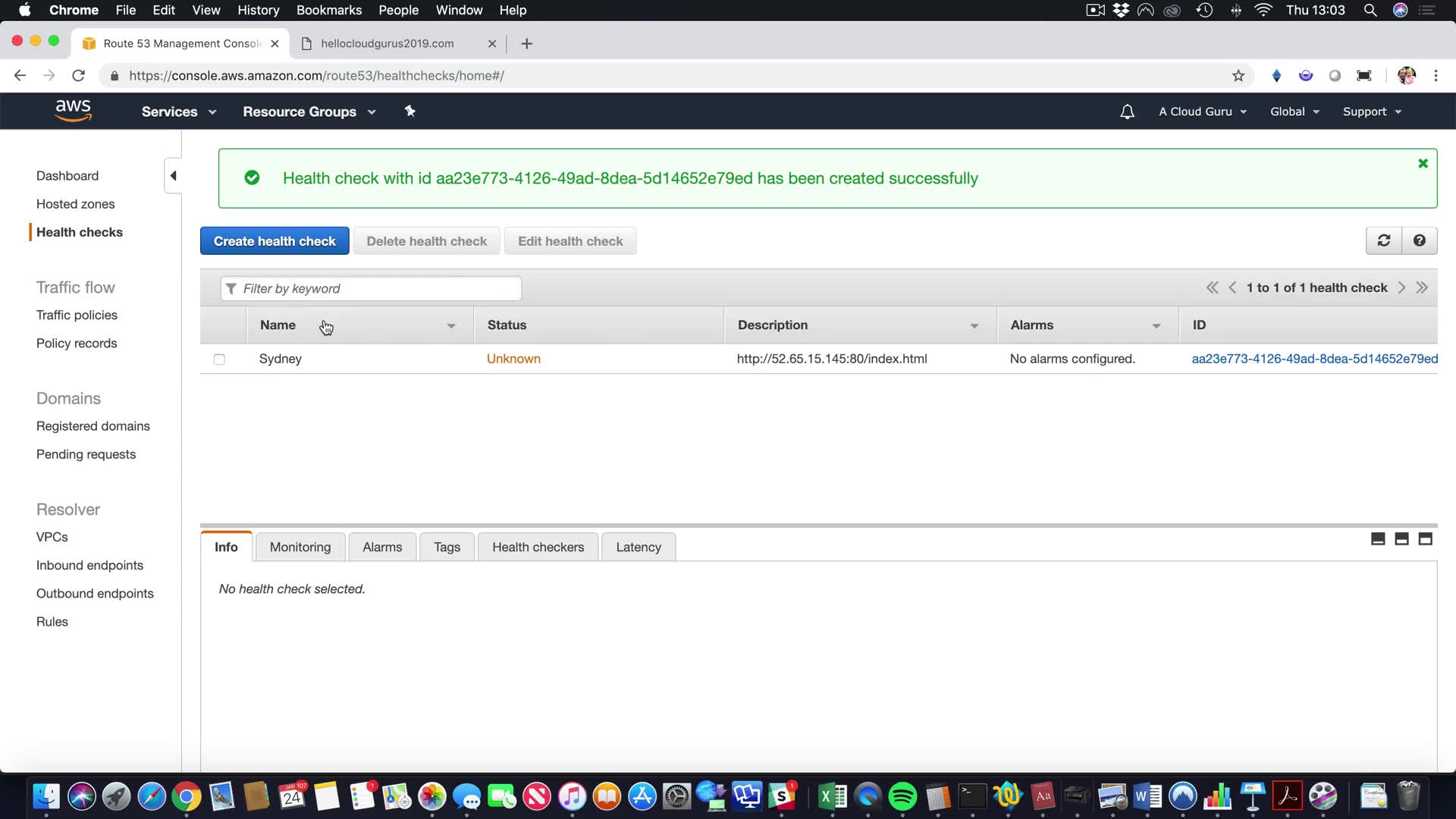
Task: Bookmark this page with star icon
Action: [x=1238, y=76]
